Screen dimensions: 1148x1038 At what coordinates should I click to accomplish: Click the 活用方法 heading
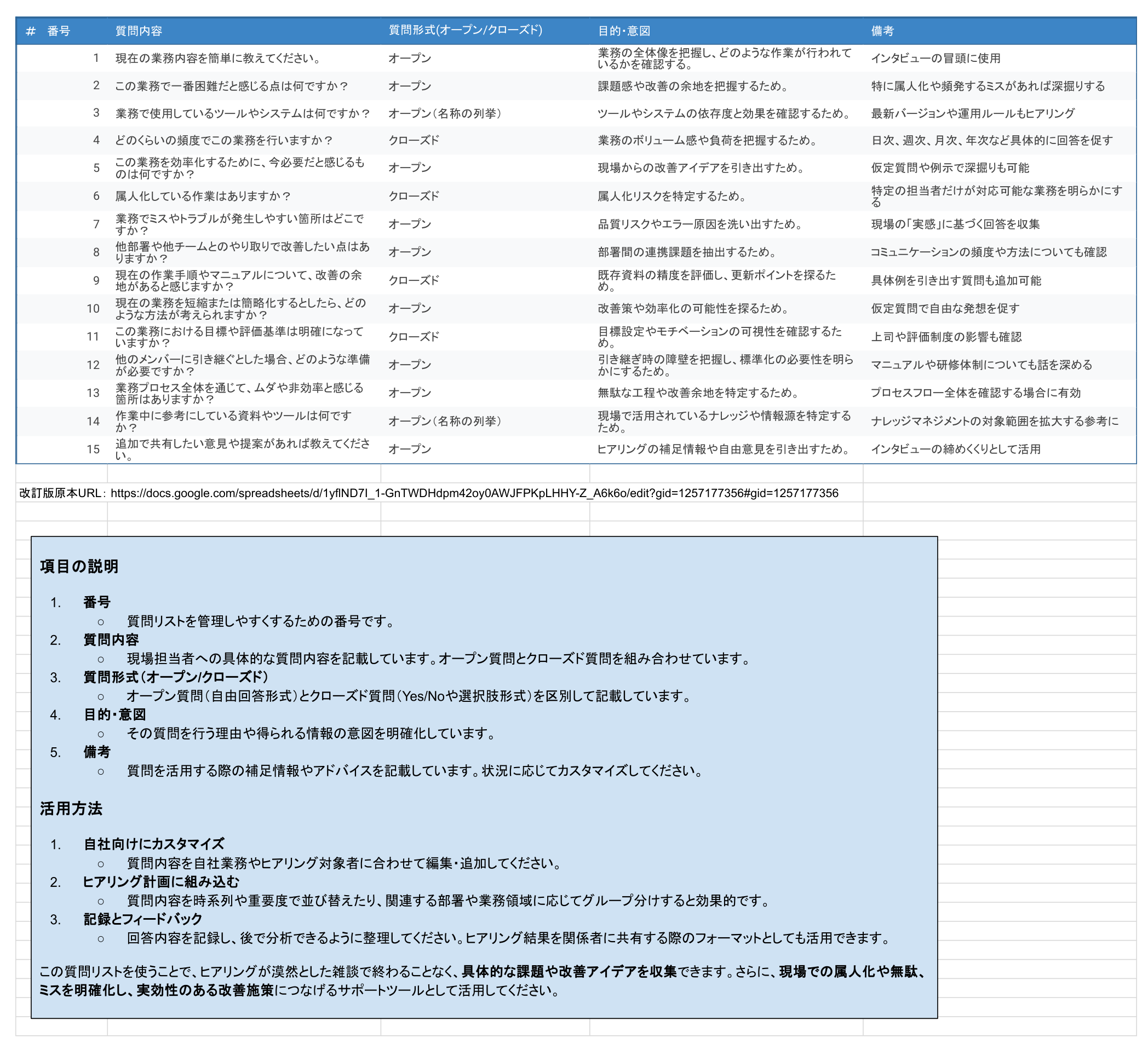71,809
